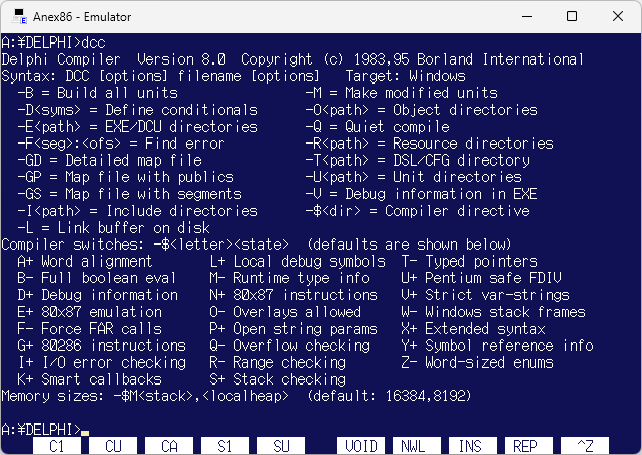This screenshot has height=455, width=642.
Task: Maximize the Anex86 Emulator window
Action: 572,16
